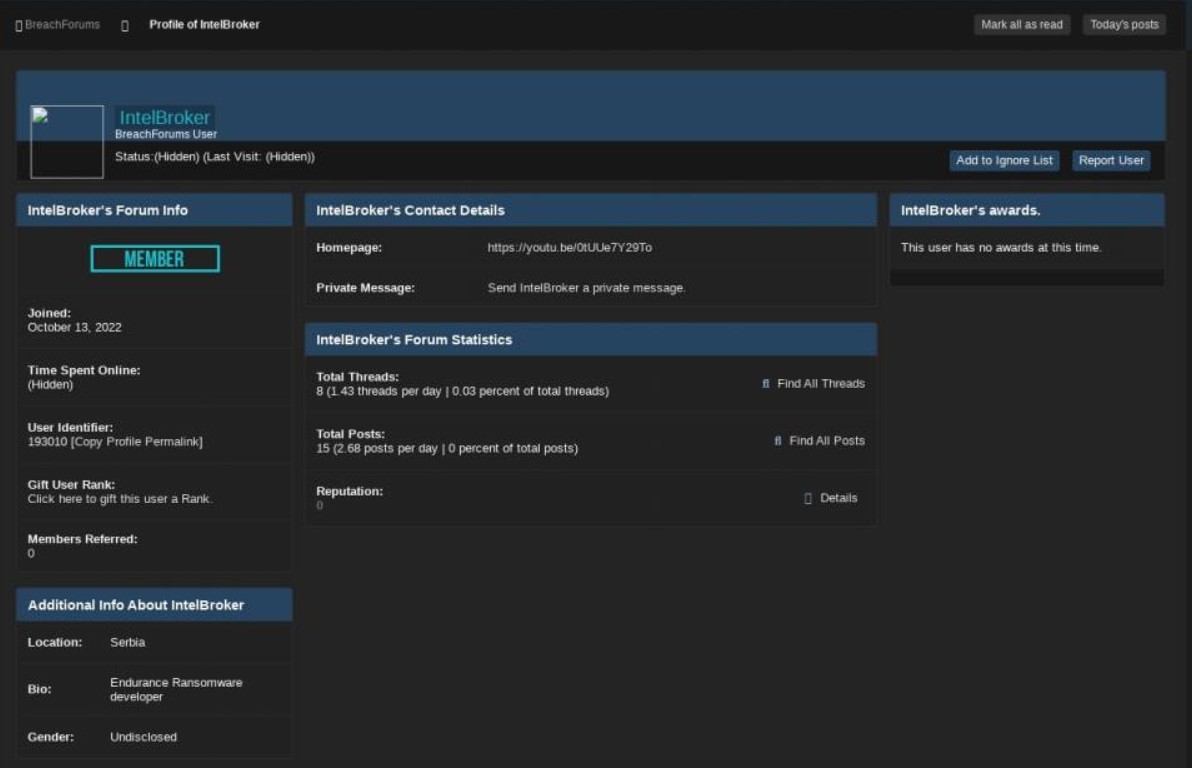Click the MEMBER rank badge
This screenshot has width=1192, height=768.
[155, 259]
